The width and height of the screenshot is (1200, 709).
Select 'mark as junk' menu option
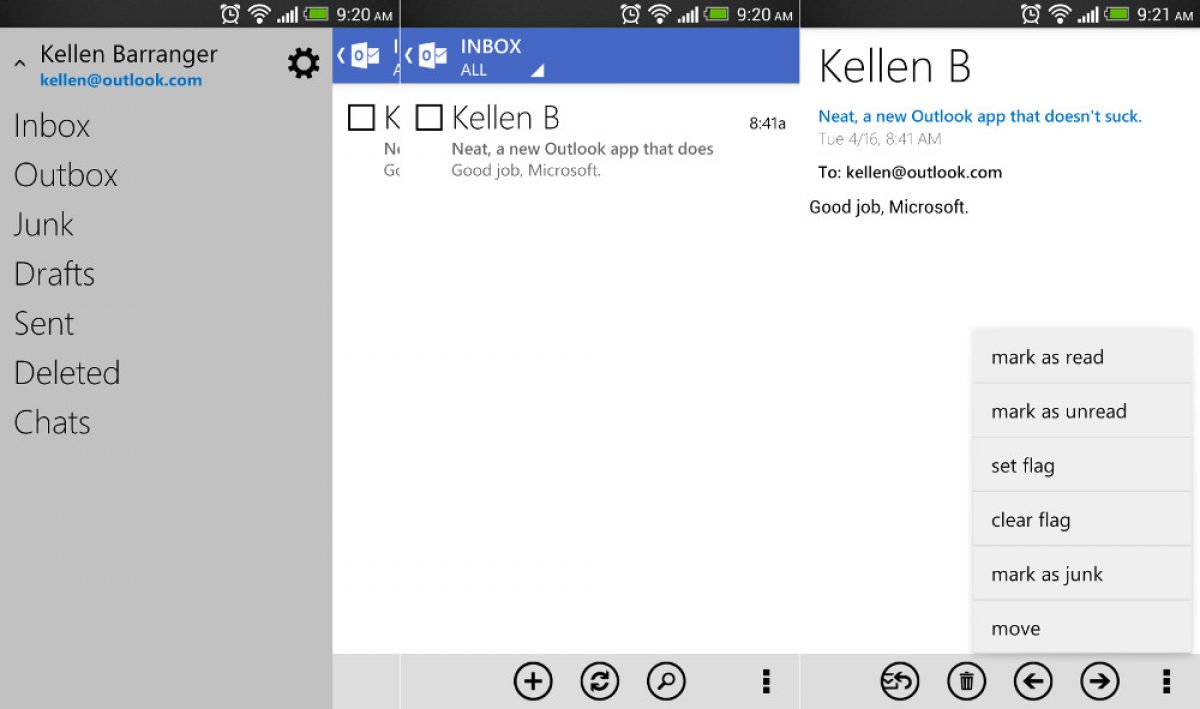[x=1047, y=574]
